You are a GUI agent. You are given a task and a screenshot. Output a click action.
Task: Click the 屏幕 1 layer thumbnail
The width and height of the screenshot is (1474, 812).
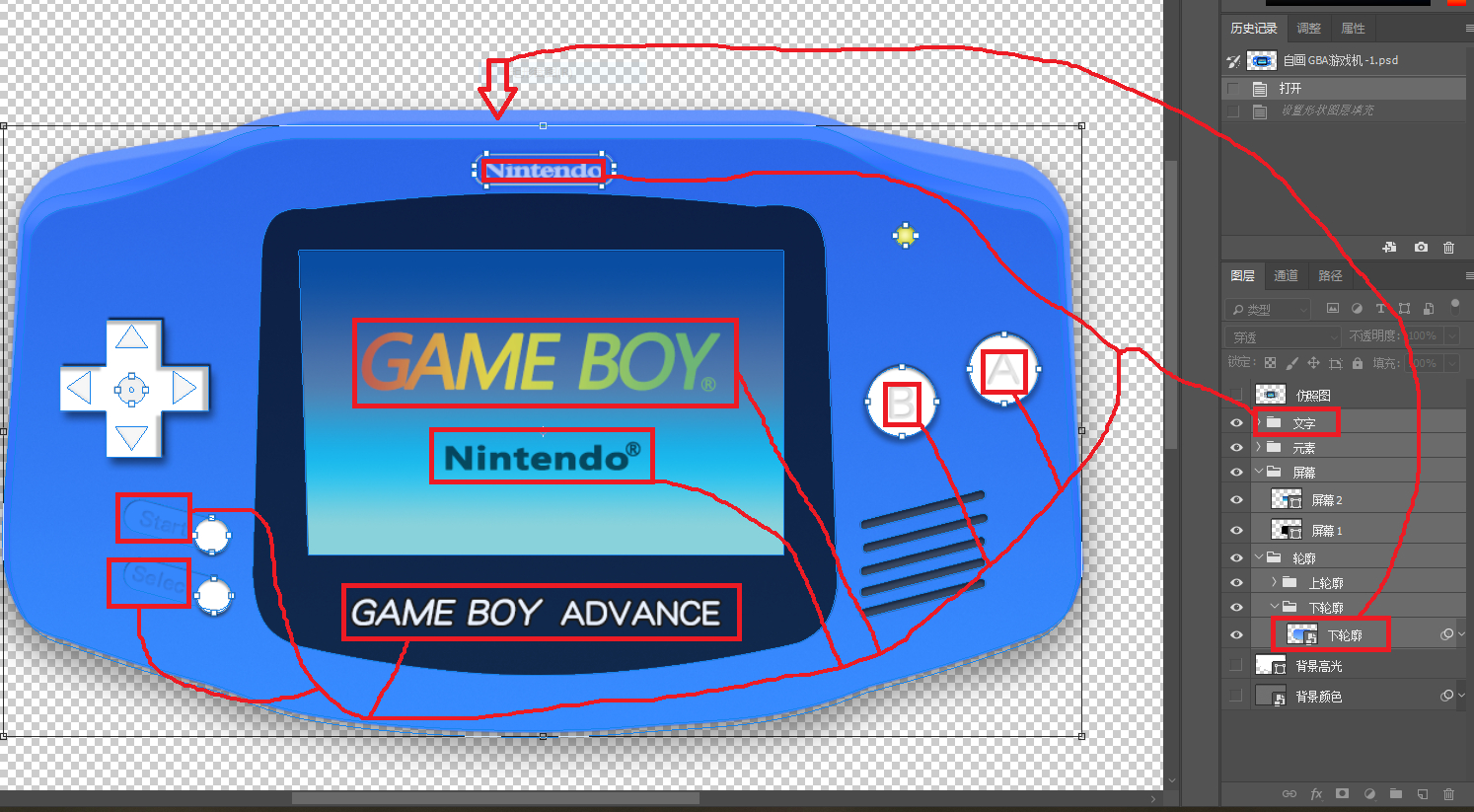pos(1286,531)
